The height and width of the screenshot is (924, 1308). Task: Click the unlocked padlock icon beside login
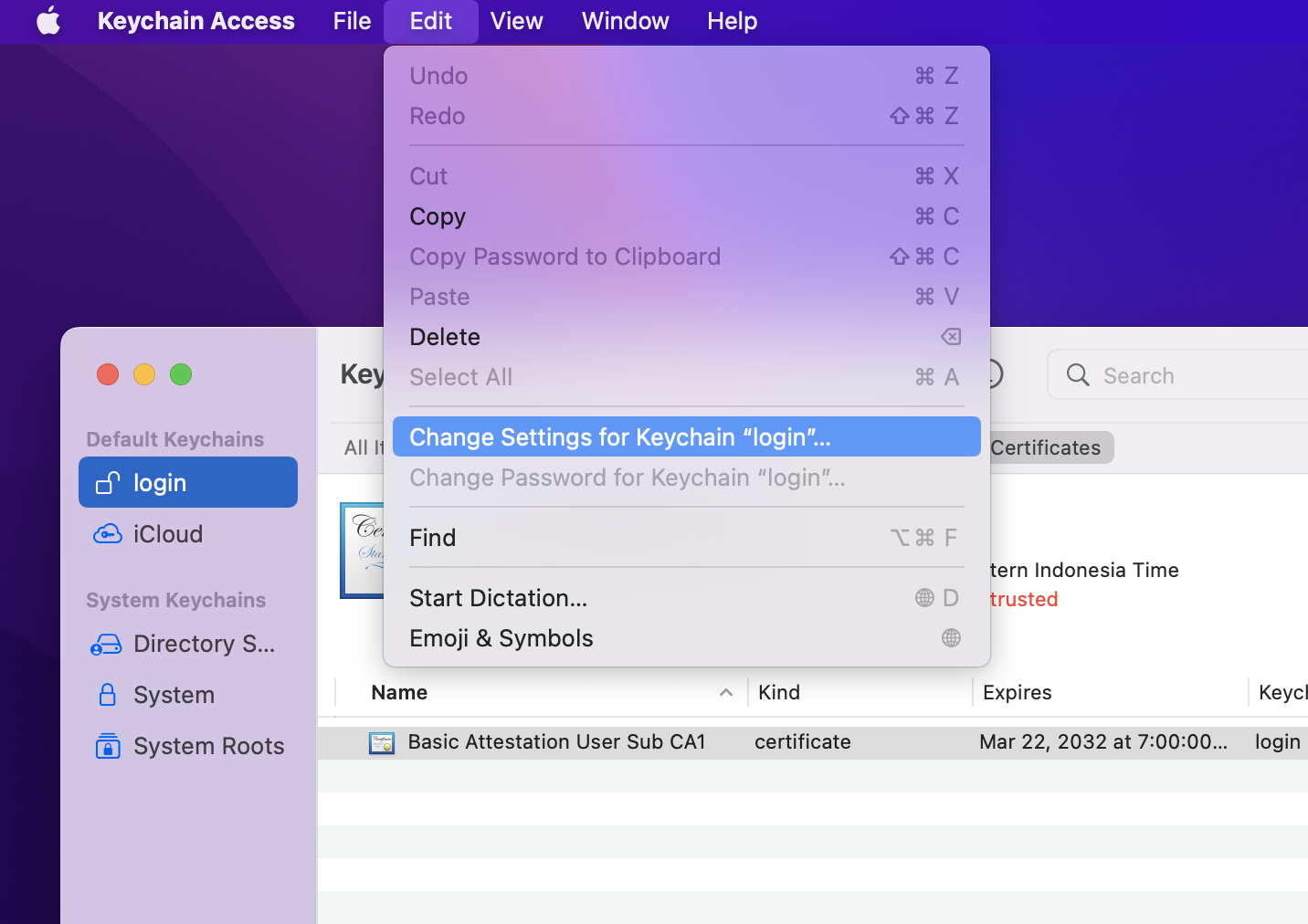108,482
